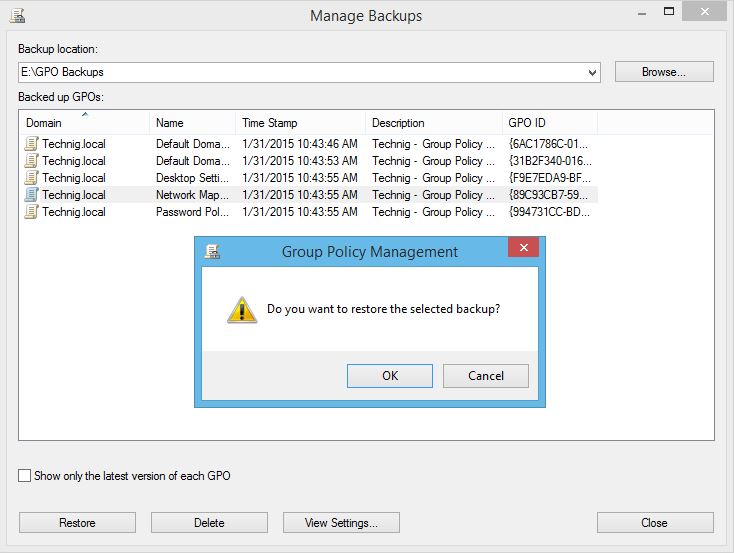
Task: Click time stamp 1/31/2015 10:43:46 AM
Action: coord(300,144)
